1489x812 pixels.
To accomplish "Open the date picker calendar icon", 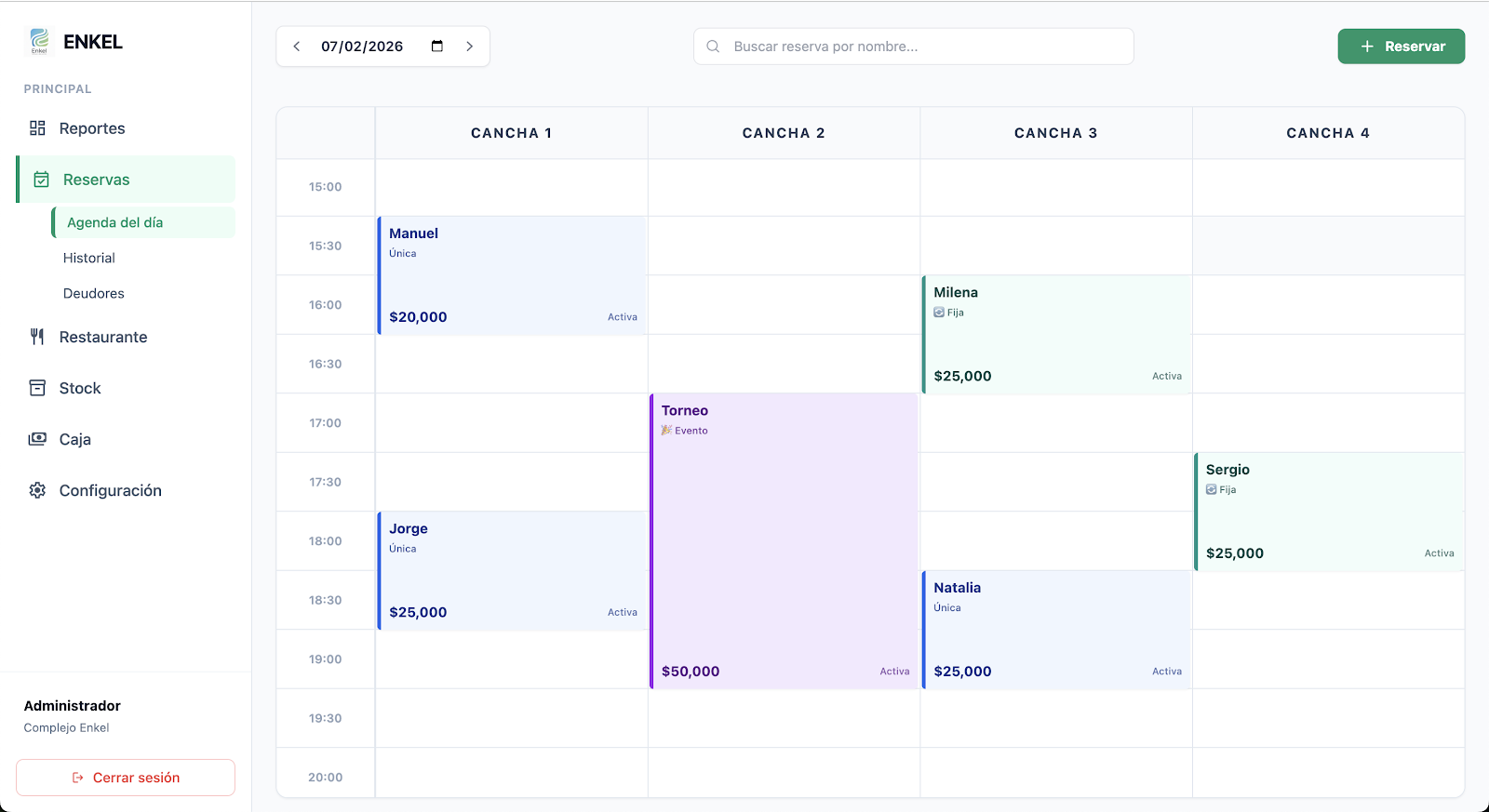I will 437,47.
